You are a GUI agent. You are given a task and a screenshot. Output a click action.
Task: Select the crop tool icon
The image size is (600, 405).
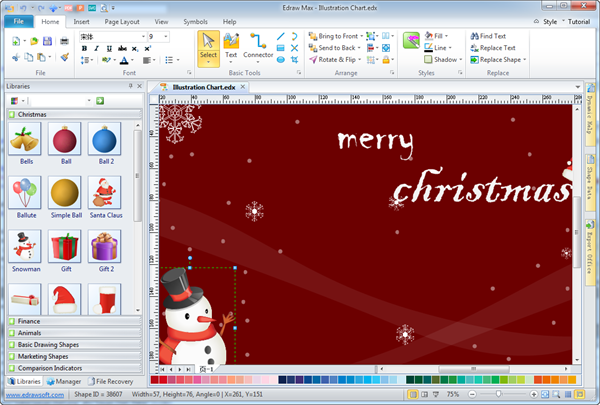point(294,60)
